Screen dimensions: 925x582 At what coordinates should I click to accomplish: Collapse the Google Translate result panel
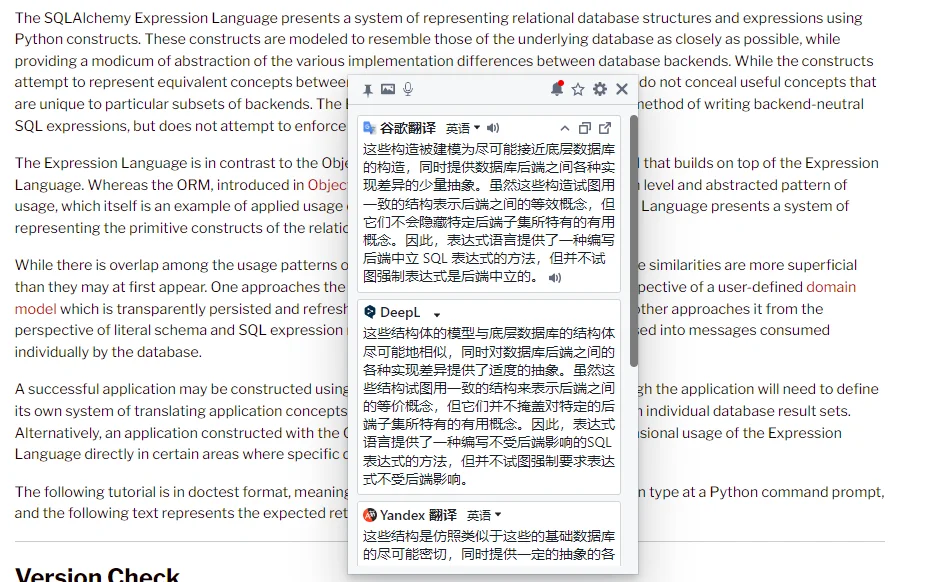(x=565, y=128)
